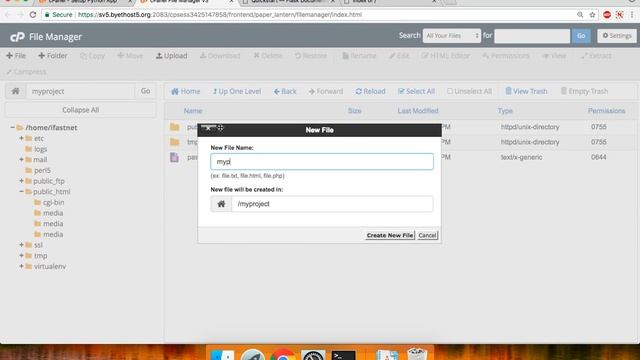Click the home icon in dialog path

click(221, 204)
